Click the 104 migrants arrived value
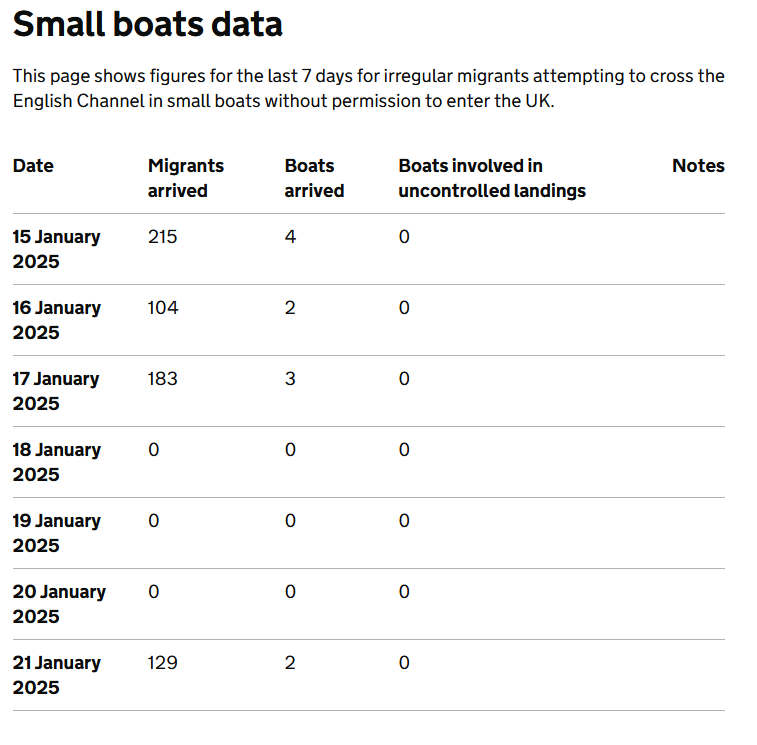The image size is (757, 745). (x=163, y=308)
